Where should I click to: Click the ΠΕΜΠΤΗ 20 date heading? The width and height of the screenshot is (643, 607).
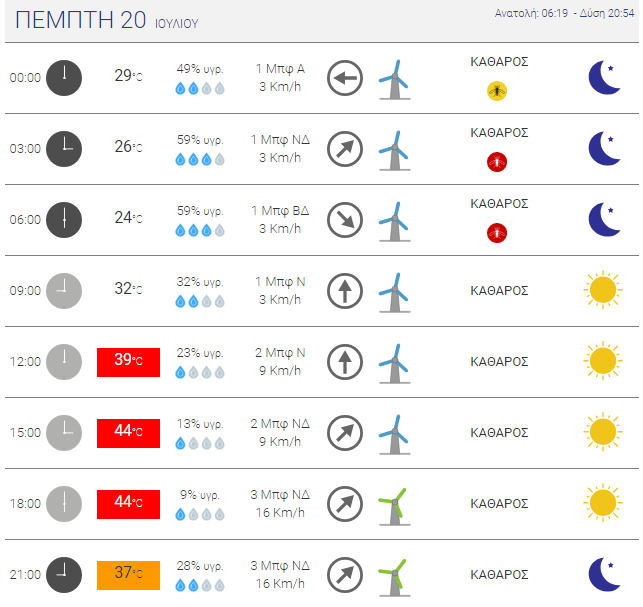point(80,20)
